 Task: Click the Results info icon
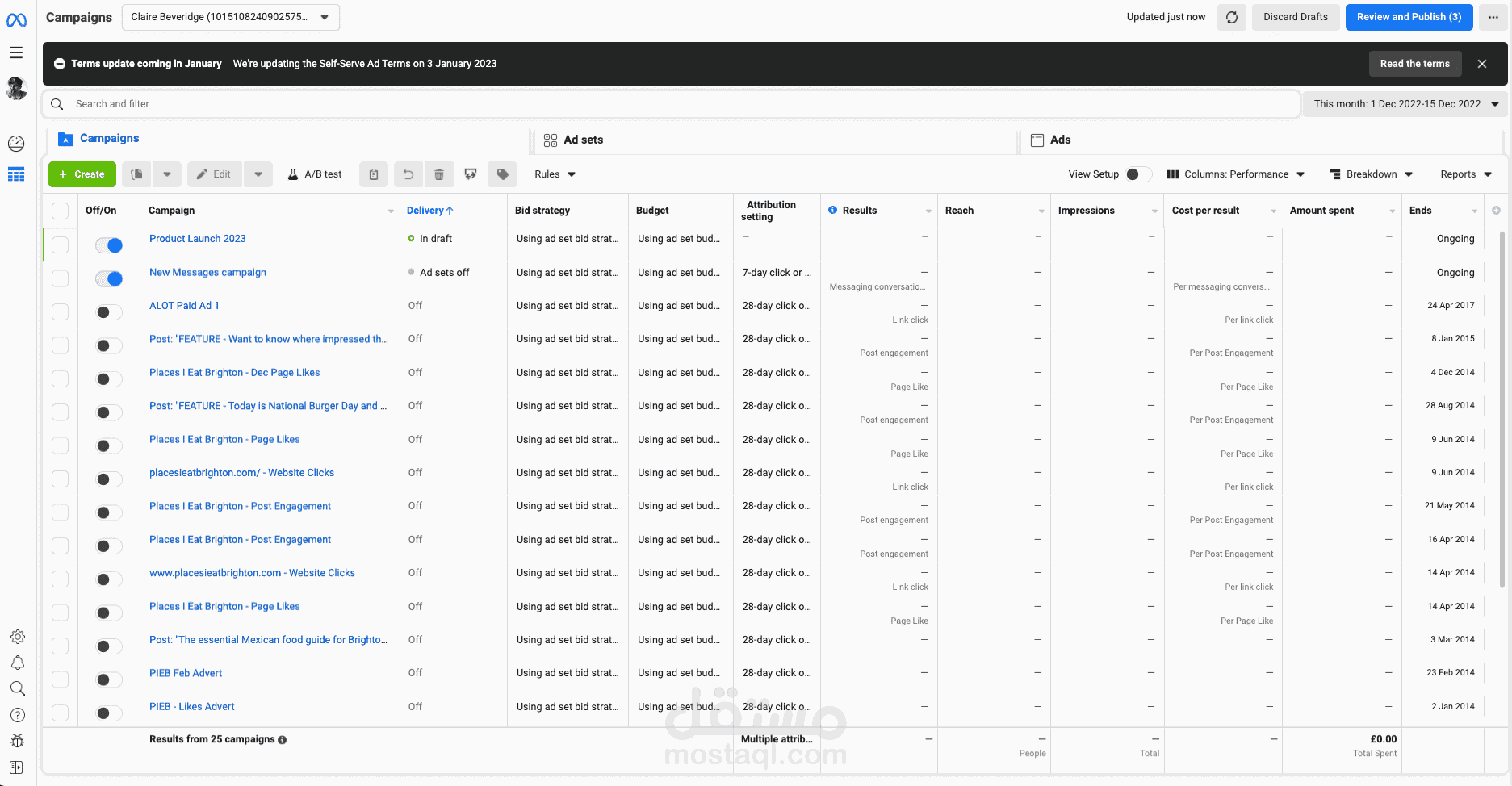coord(832,211)
